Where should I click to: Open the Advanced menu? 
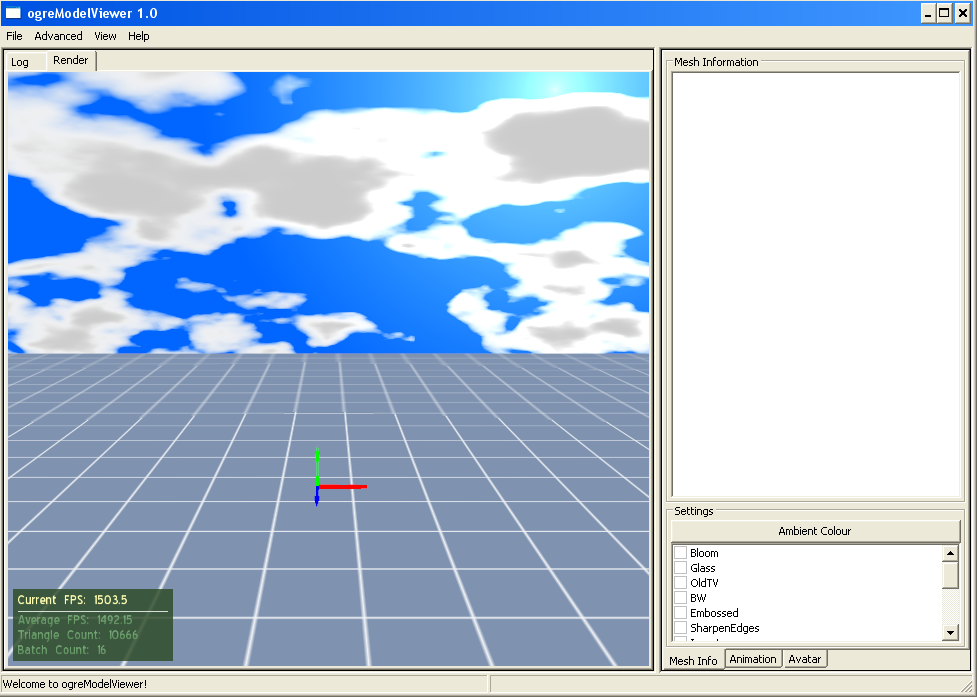click(58, 36)
